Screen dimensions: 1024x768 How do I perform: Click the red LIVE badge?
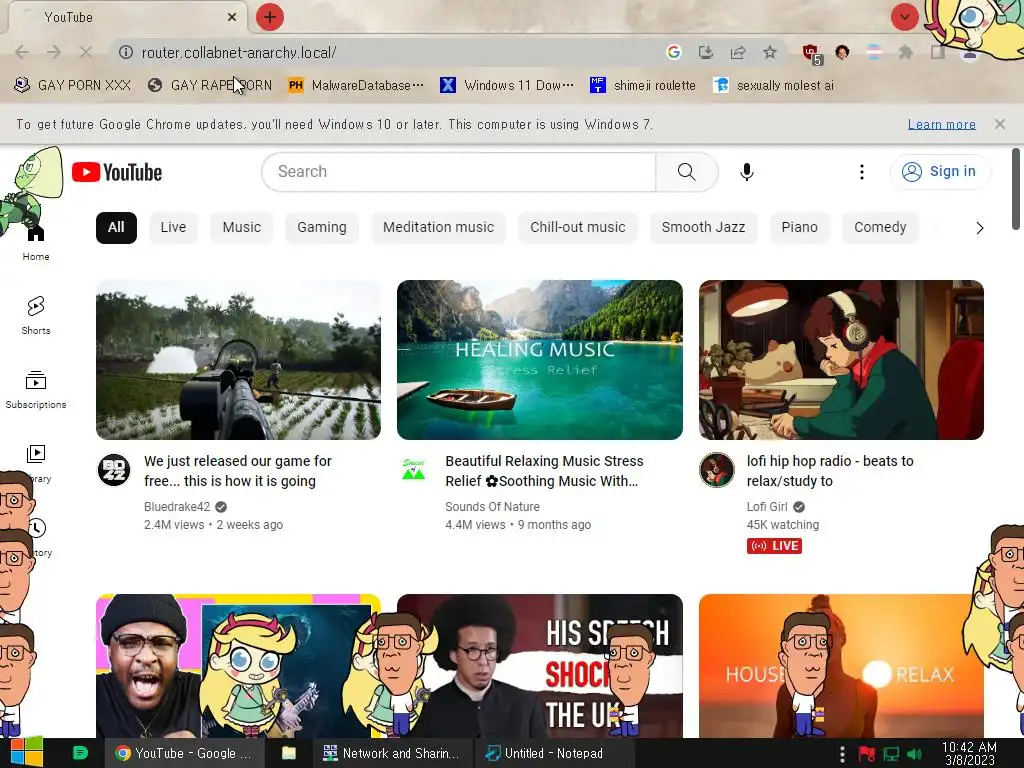[x=775, y=546]
